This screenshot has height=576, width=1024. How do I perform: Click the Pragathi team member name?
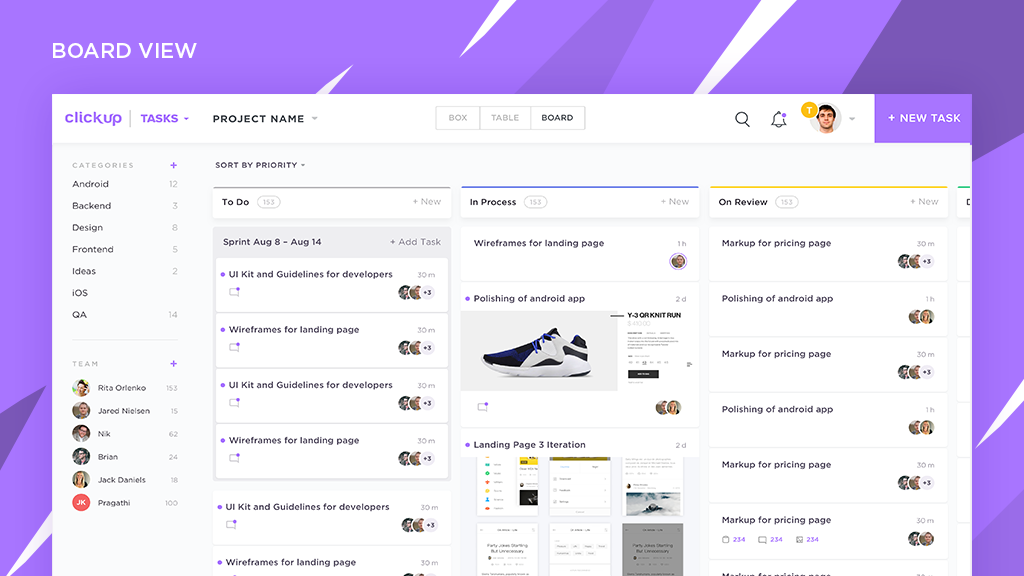114,503
